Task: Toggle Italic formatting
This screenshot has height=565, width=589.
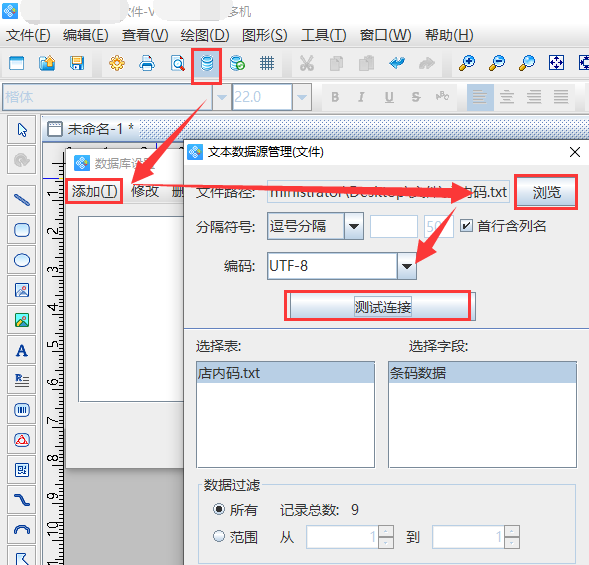Action: pyautogui.click(x=361, y=97)
